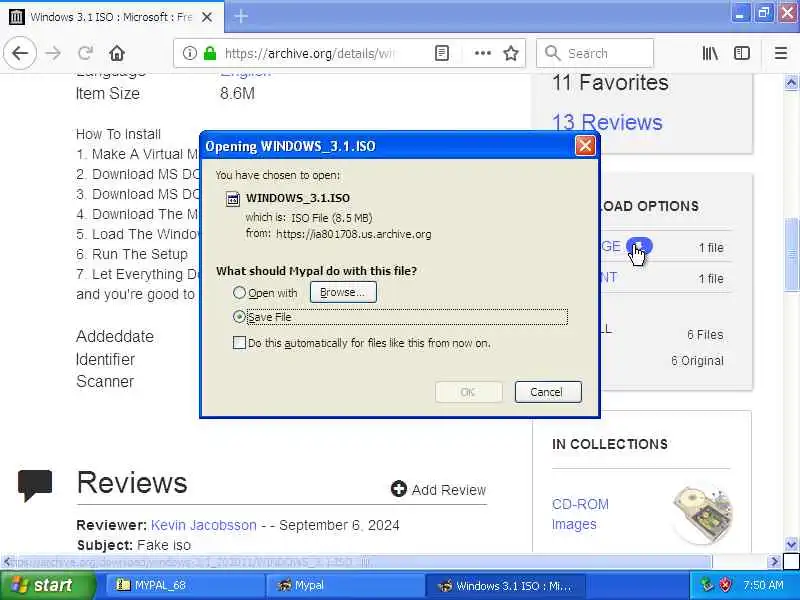Switch to MYPAL_68 taskbar item

184,585
